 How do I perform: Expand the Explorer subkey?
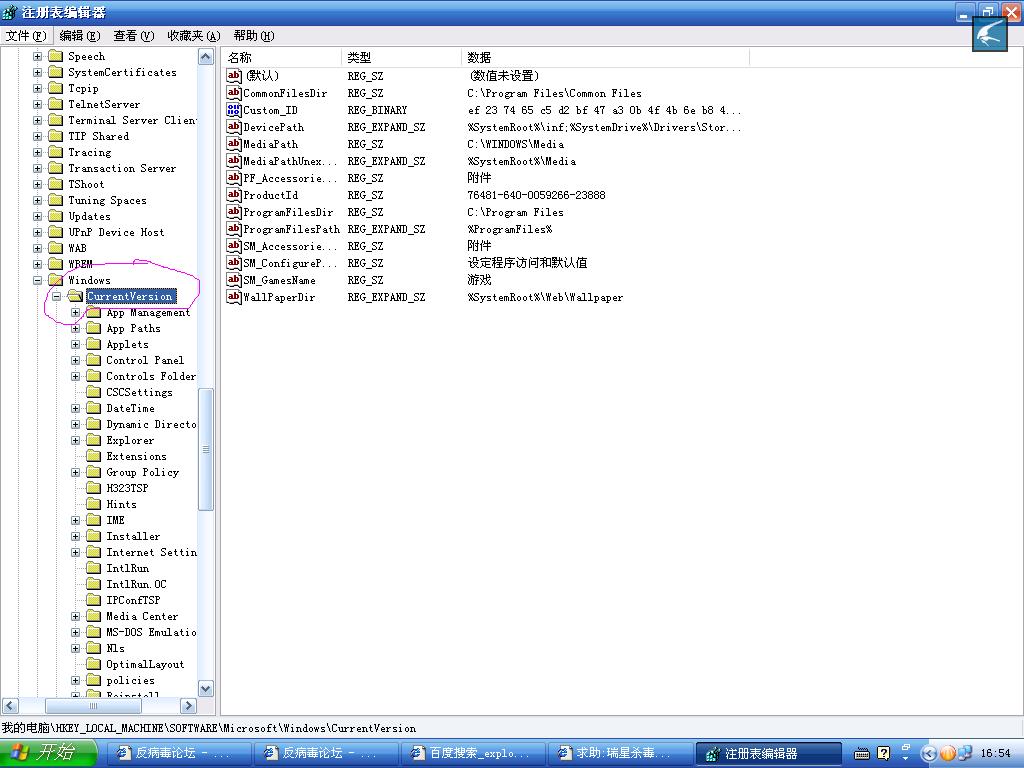click(76, 440)
